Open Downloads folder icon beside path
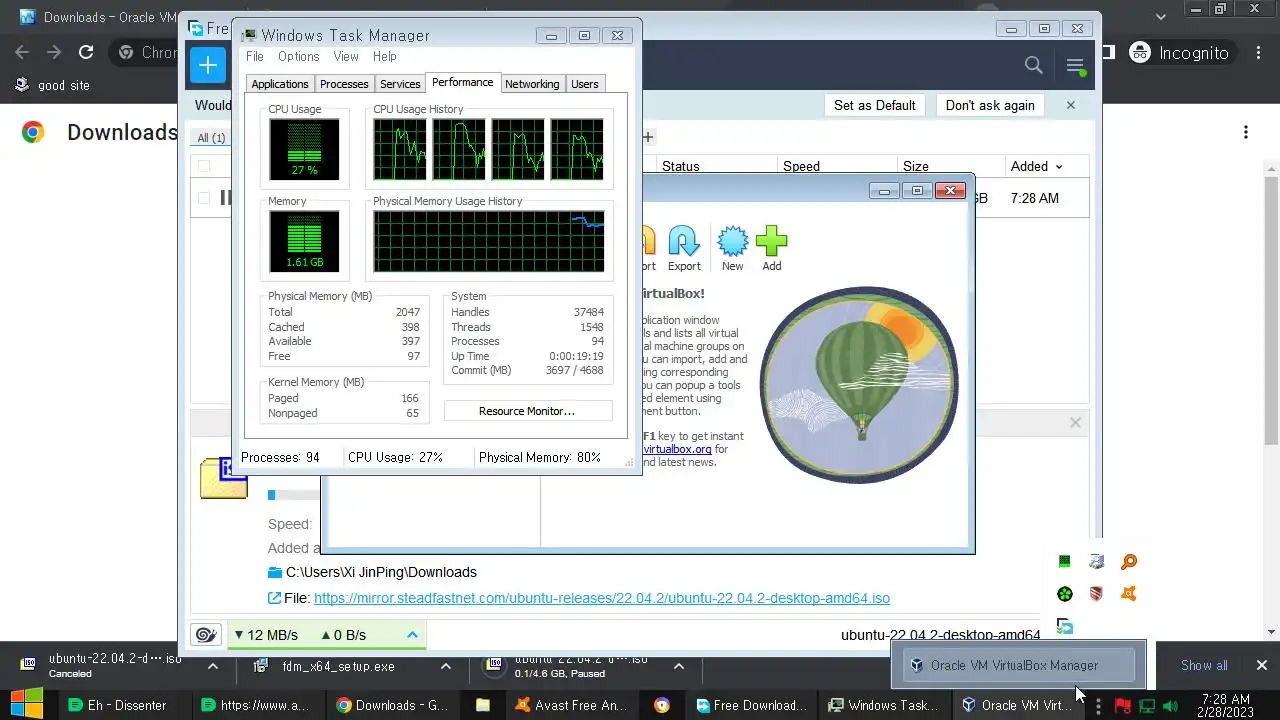This screenshot has height=720, width=1280. (x=275, y=572)
